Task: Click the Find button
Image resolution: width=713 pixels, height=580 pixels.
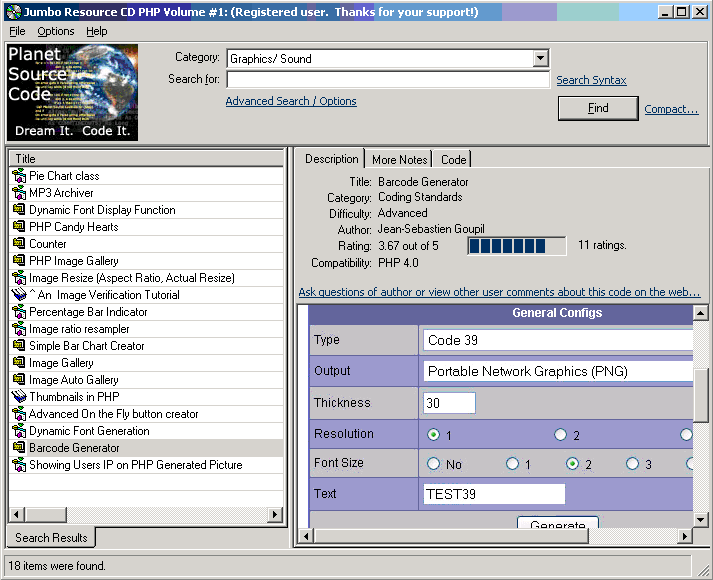Action: pyautogui.click(x=598, y=108)
